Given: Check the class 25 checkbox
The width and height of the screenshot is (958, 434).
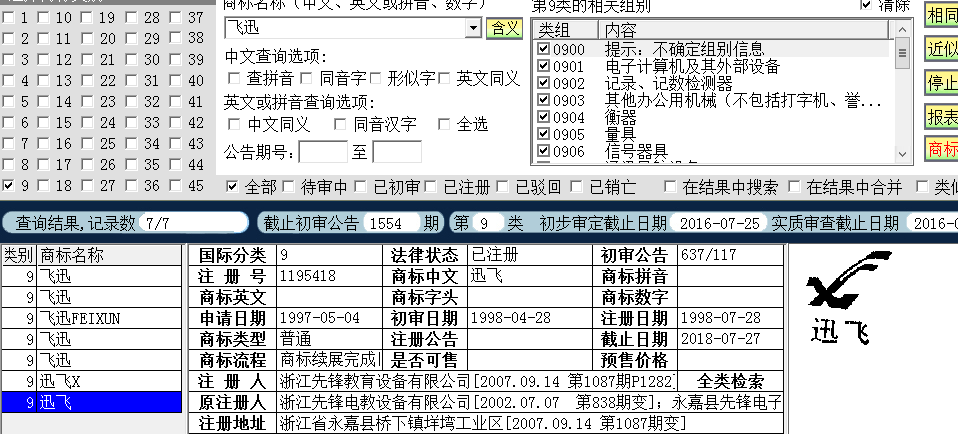Looking at the screenshot, I should click(88, 144).
